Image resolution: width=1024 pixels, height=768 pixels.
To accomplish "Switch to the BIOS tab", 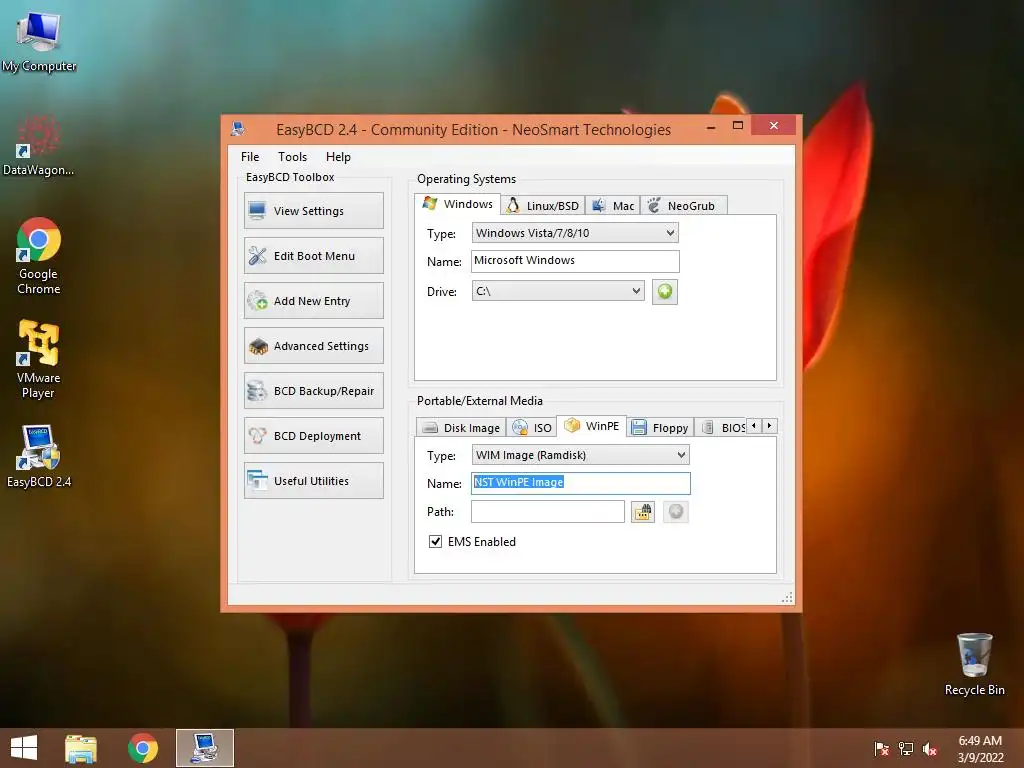I will click(x=722, y=428).
